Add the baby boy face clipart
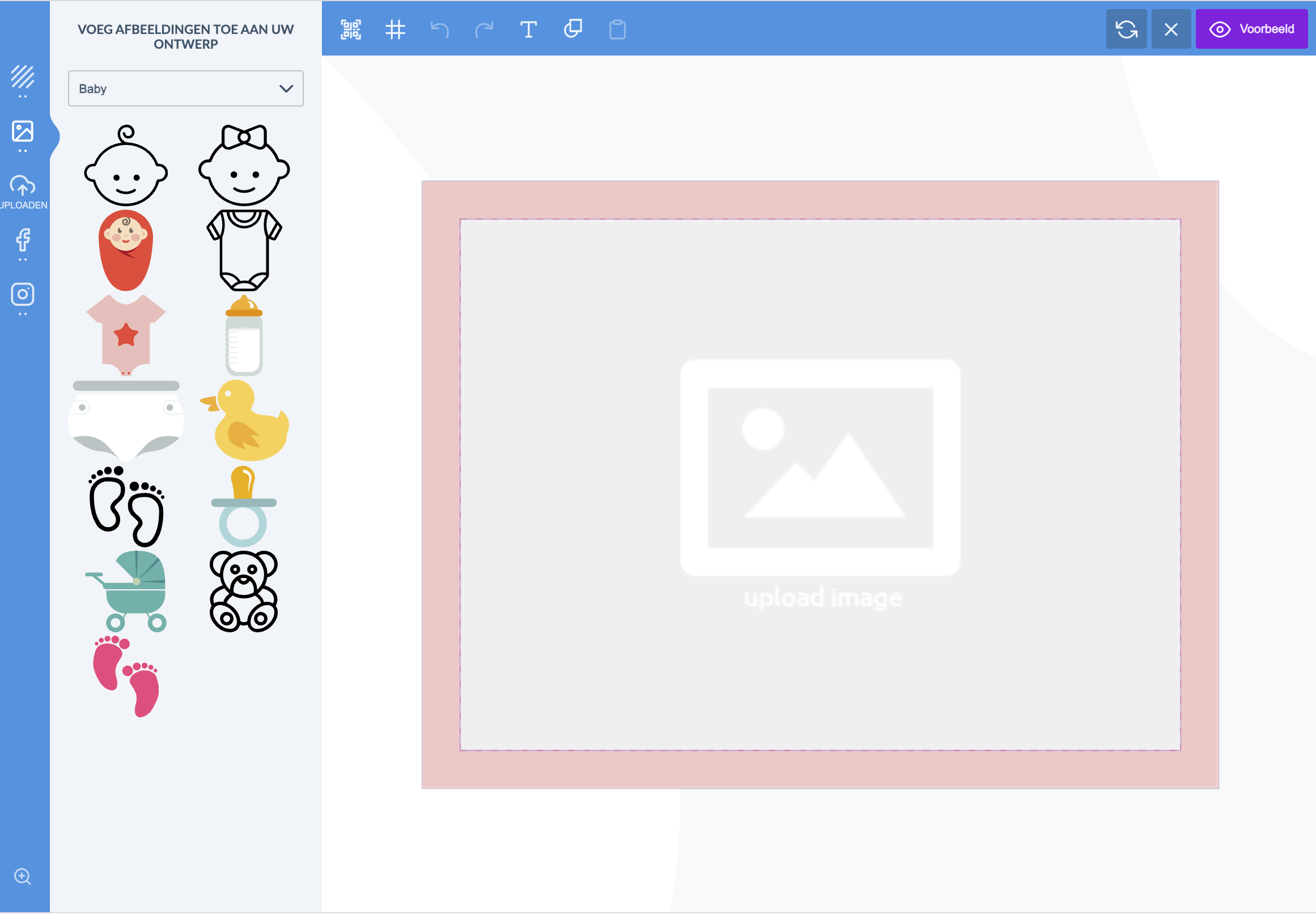 [126, 165]
